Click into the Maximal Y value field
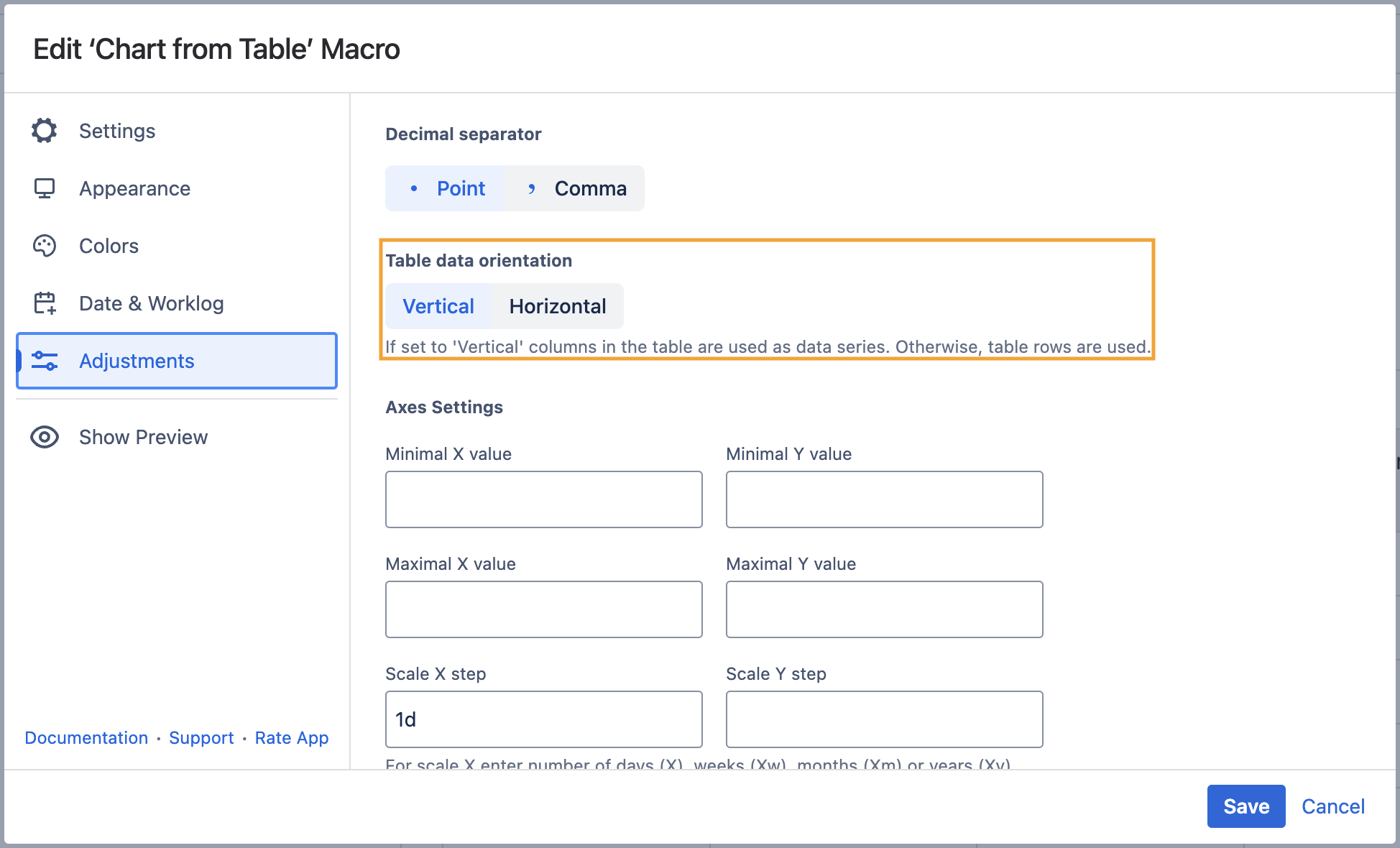The image size is (1400, 848). pyautogui.click(x=884, y=609)
